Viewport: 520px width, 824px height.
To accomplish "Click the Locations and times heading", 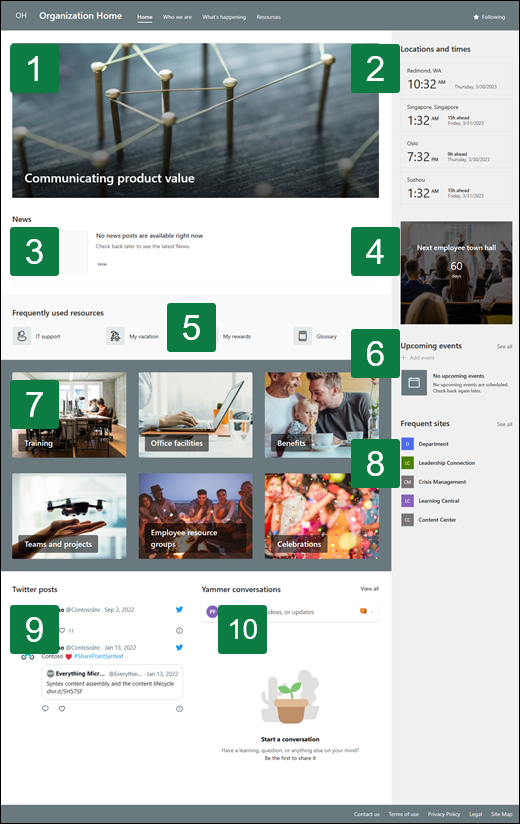I will (435, 49).
